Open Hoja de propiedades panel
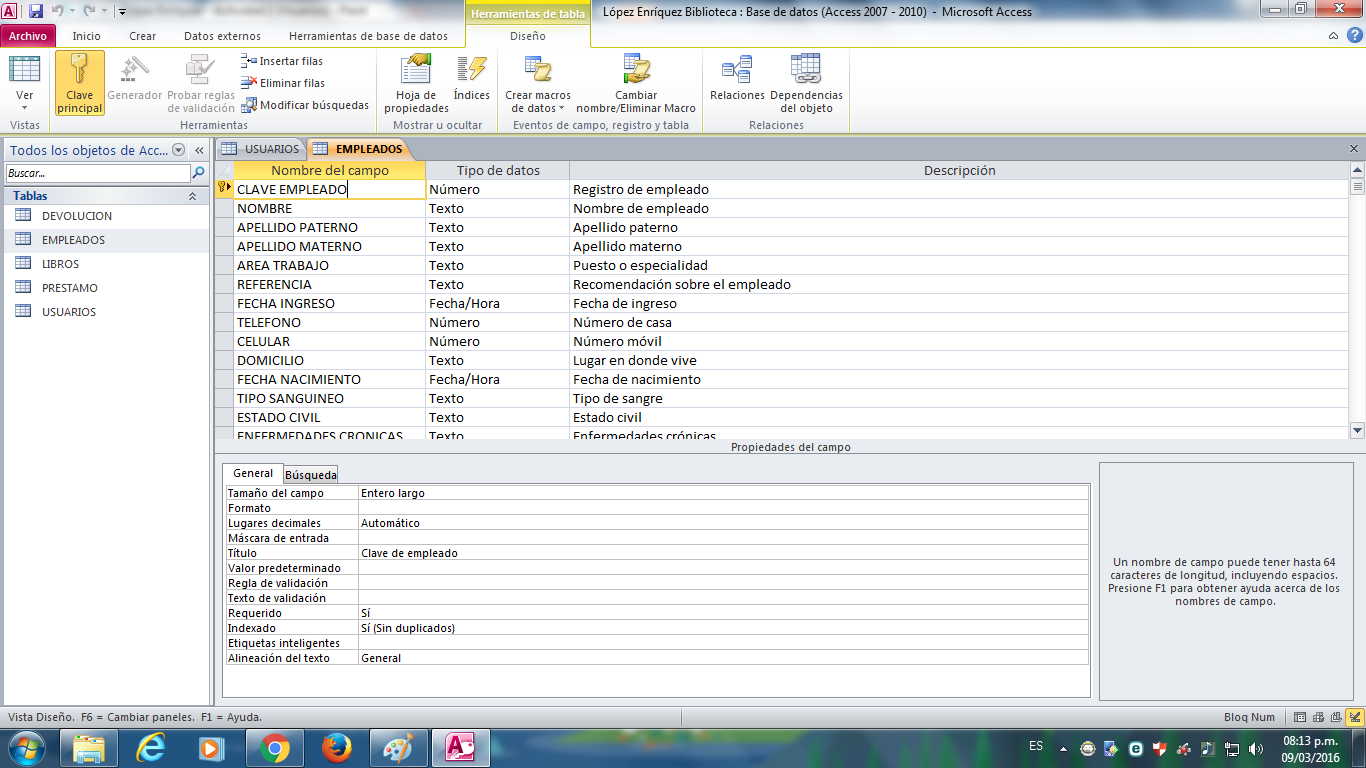 pos(416,72)
